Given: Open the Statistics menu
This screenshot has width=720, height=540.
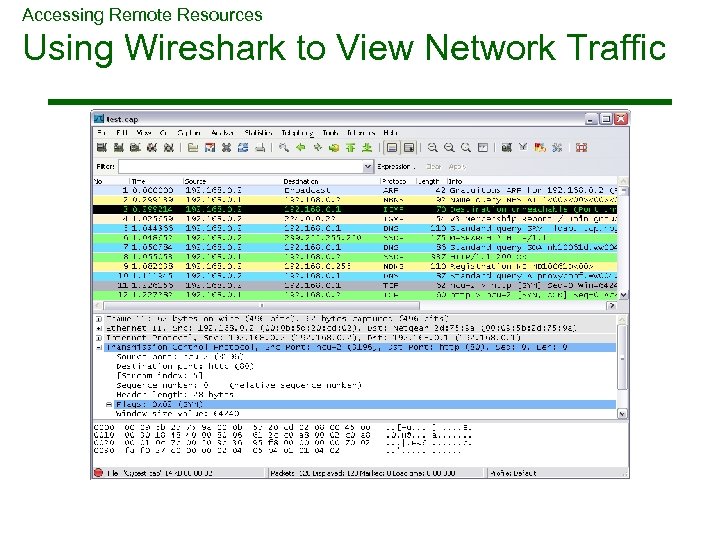Looking at the screenshot, I should tap(258, 133).
